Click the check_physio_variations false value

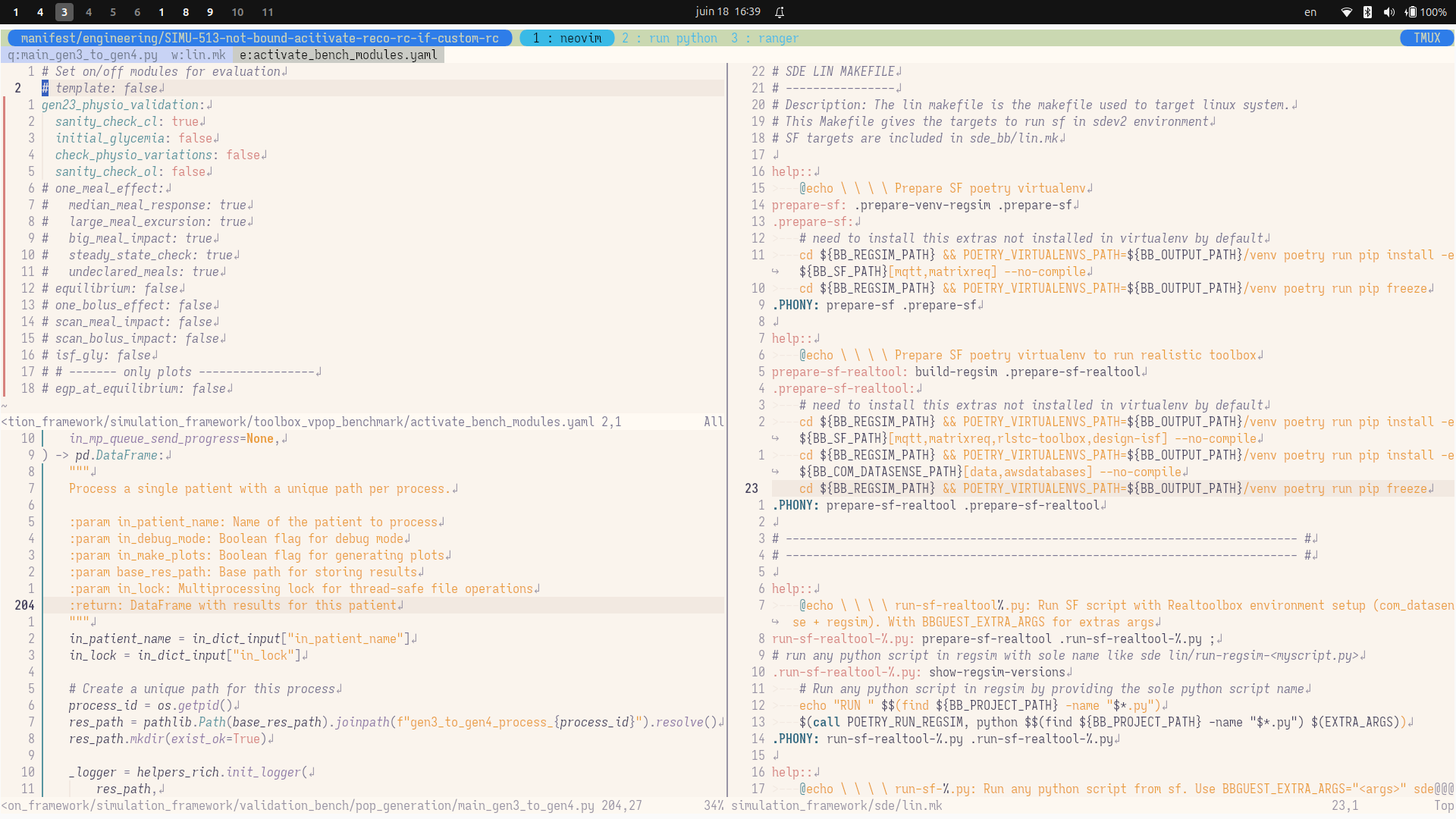click(x=243, y=155)
